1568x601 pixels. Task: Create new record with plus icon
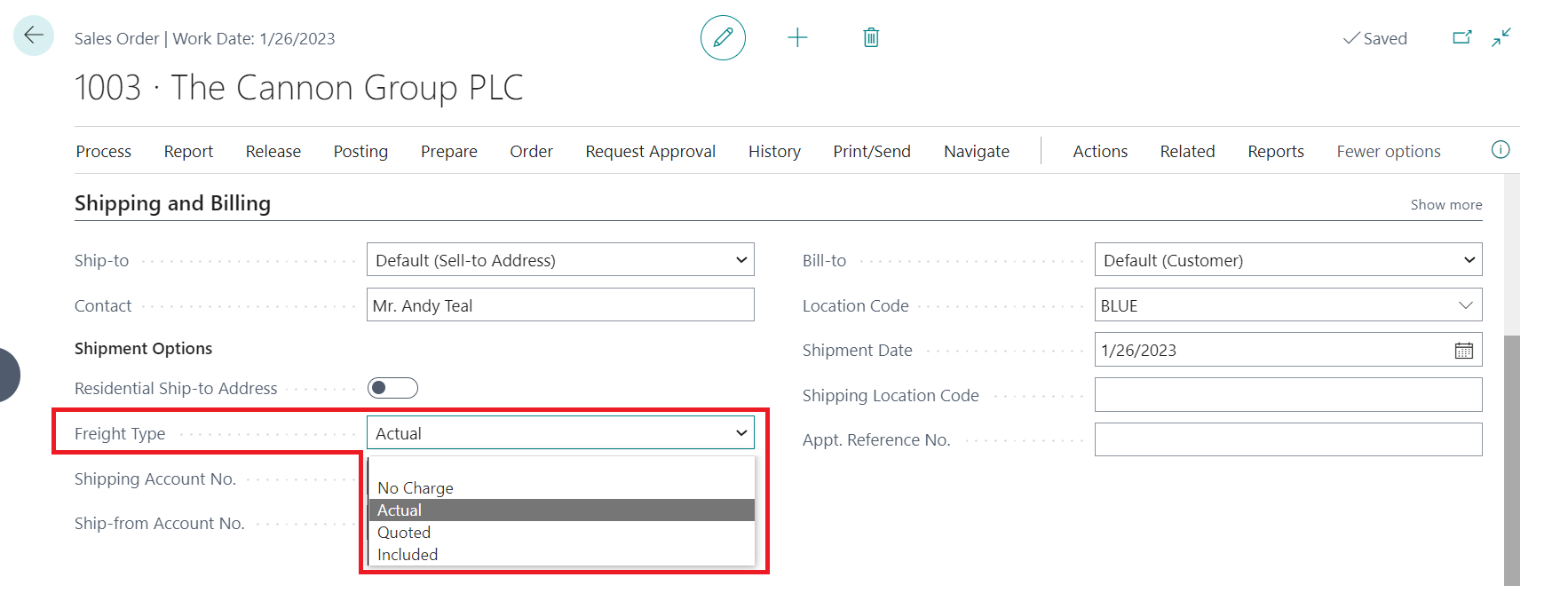click(x=797, y=37)
